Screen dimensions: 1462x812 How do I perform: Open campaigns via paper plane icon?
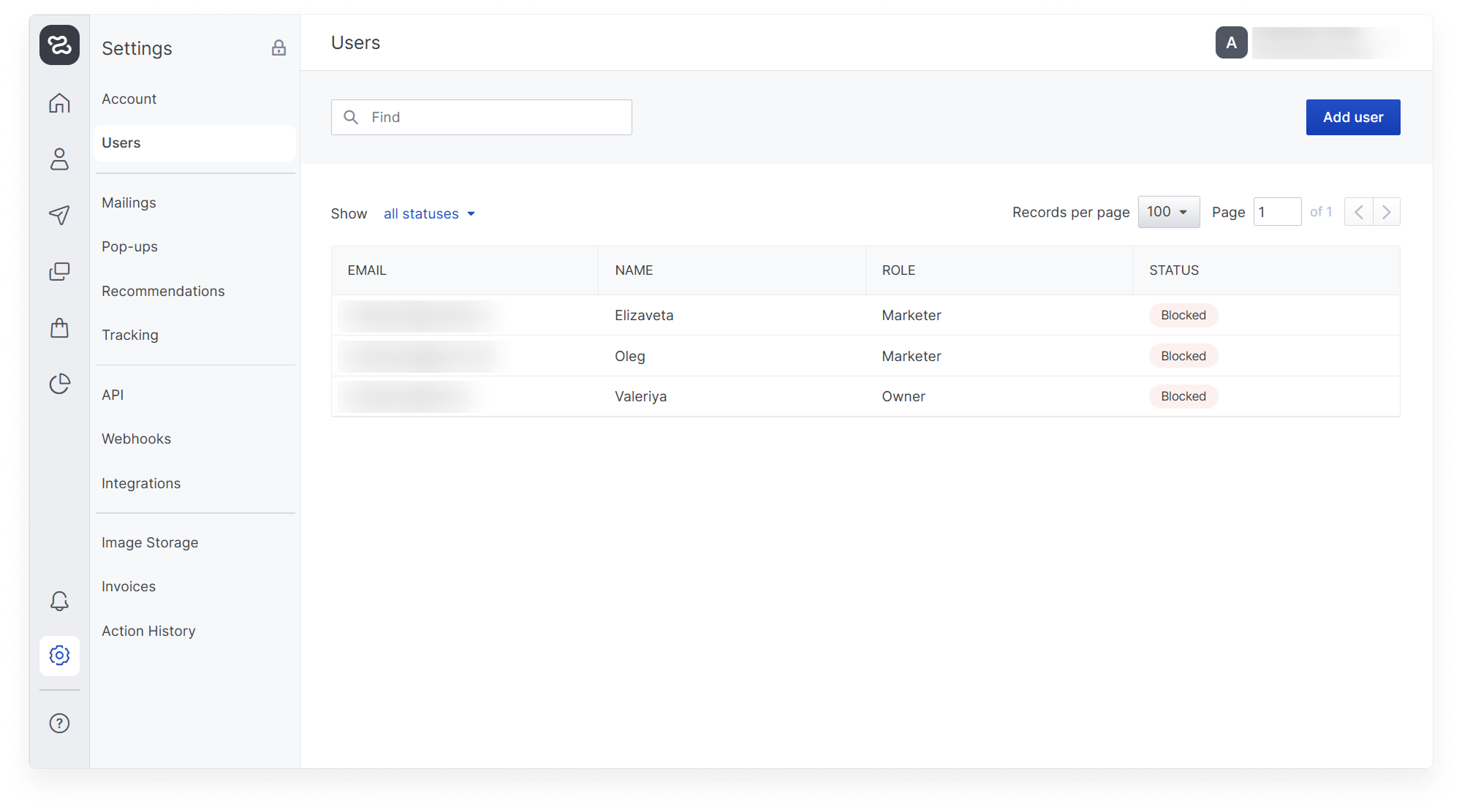pos(59,215)
